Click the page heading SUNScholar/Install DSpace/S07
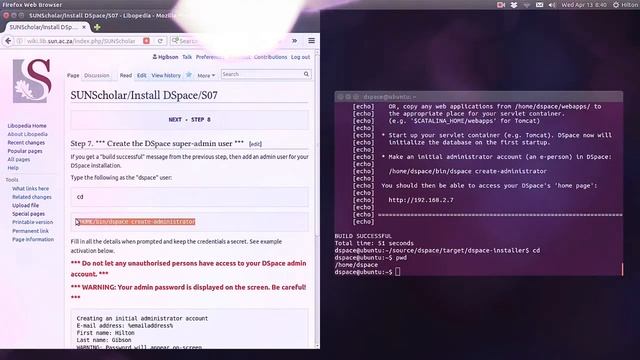 (144, 96)
